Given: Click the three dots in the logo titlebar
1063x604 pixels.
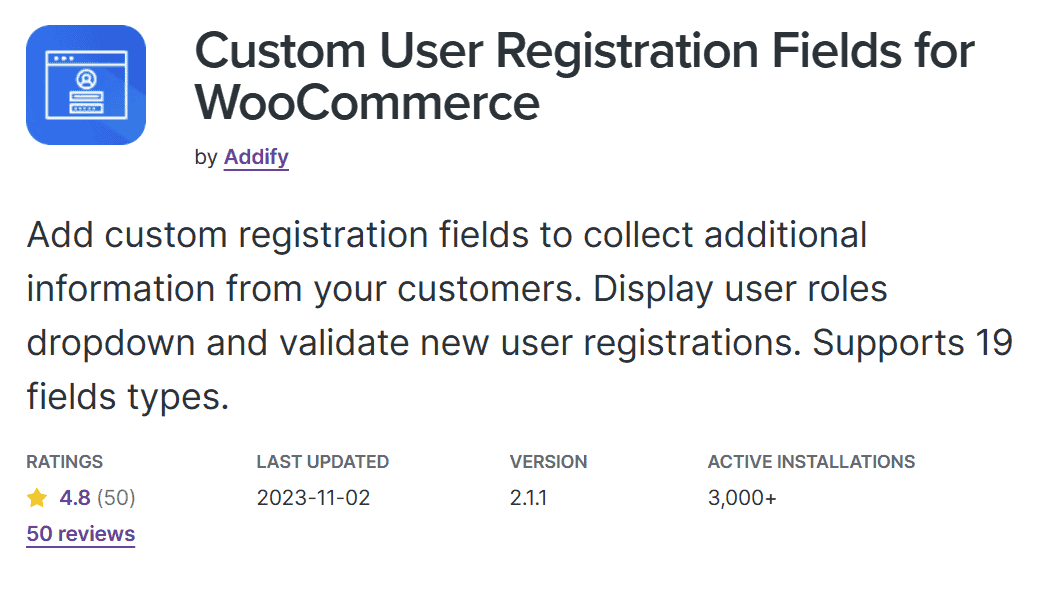Looking at the screenshot, I should (x=64, y=57).
